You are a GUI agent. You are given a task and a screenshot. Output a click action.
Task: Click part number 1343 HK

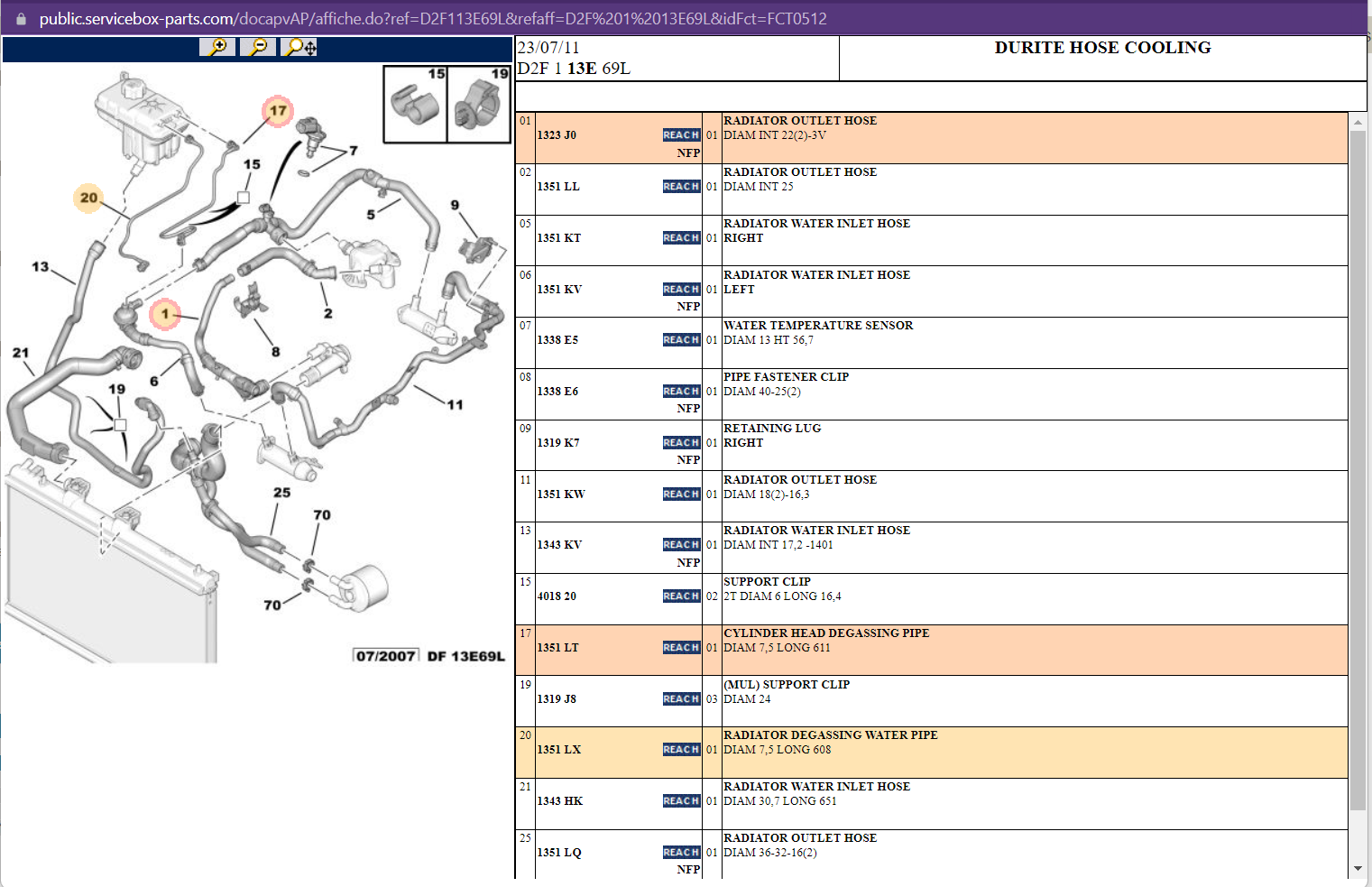(560, 801)
